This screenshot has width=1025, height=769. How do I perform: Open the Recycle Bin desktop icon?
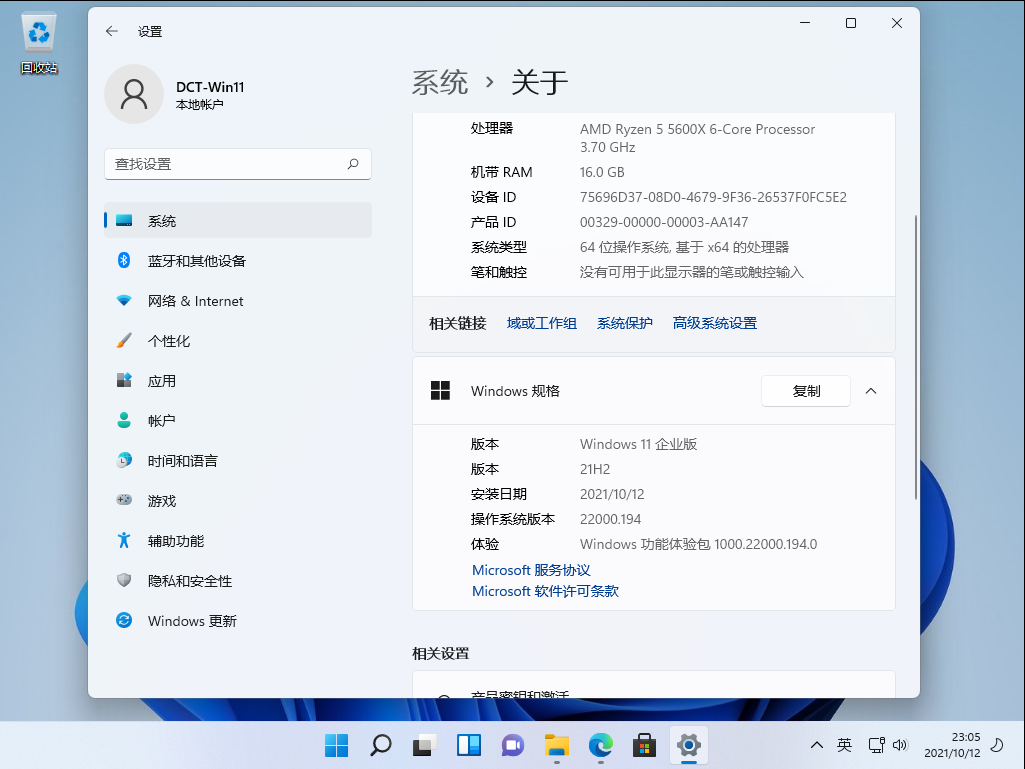(39, 43)
